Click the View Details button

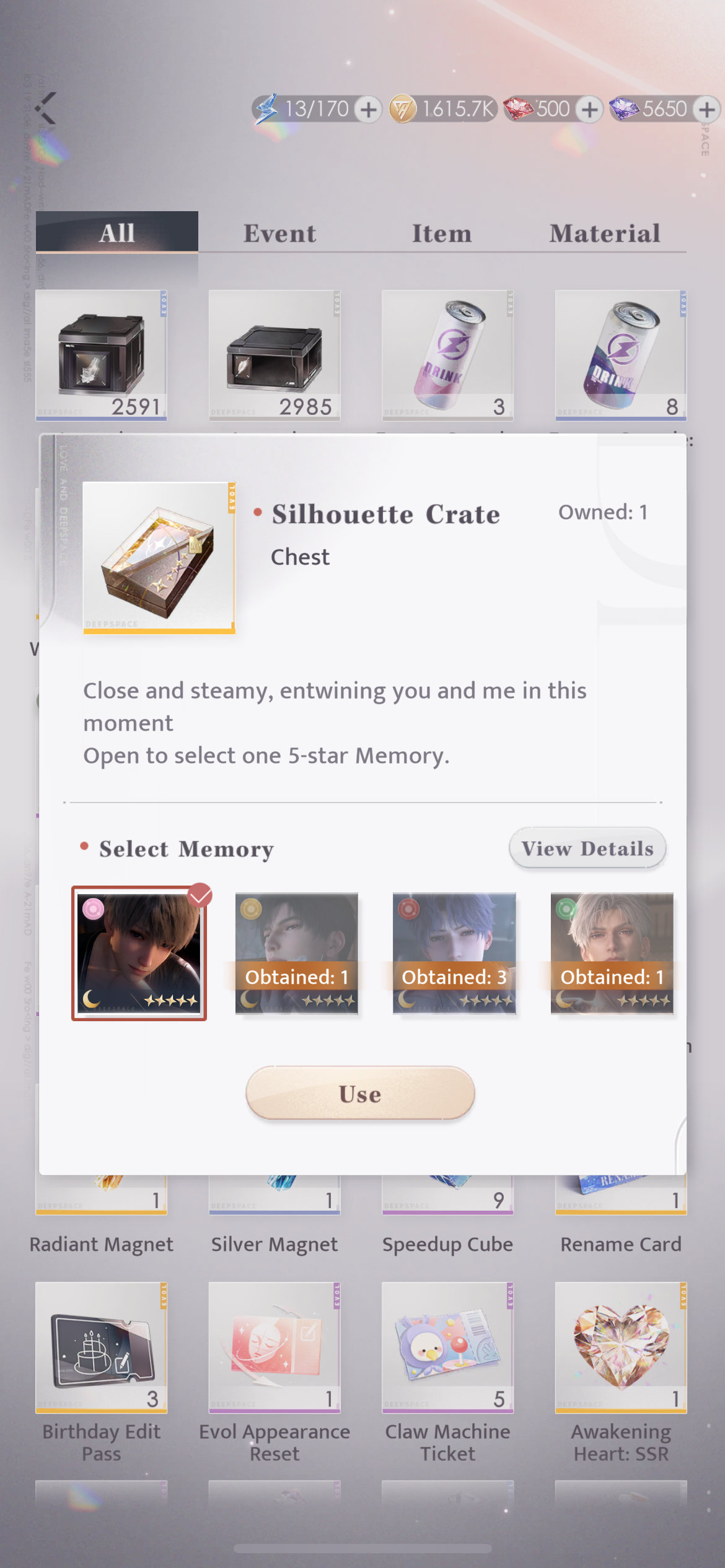point(587,848)
